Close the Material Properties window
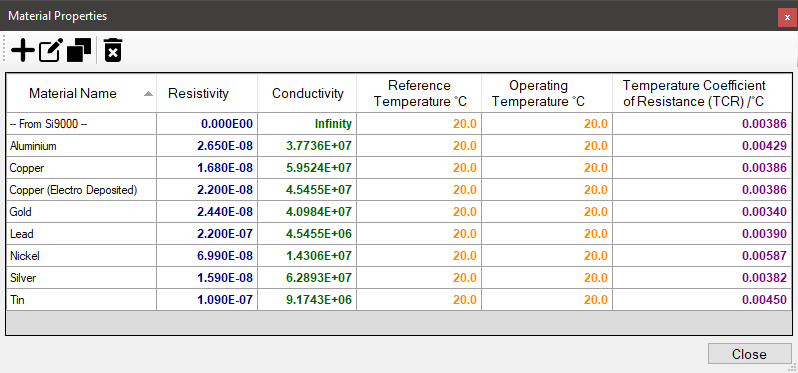Image resolution: width=798 pixels, height=373 pixels. click(787, 17)
